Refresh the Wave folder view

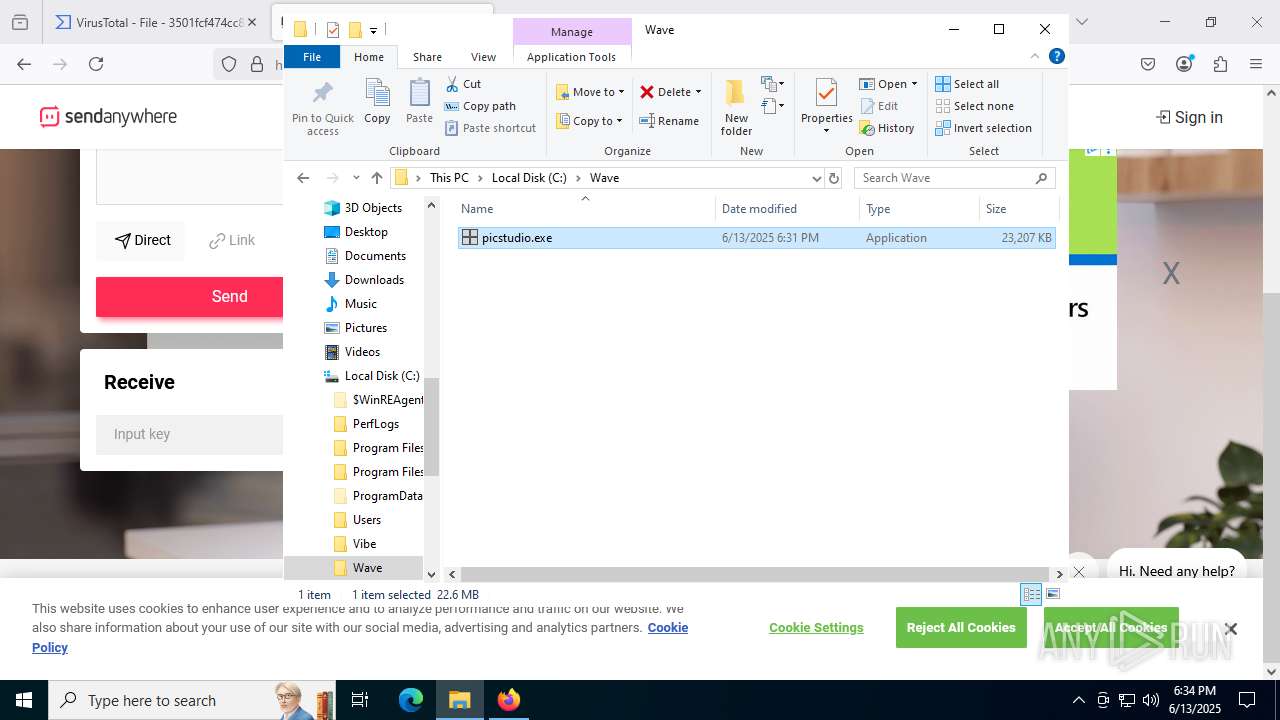click(834, 178)
